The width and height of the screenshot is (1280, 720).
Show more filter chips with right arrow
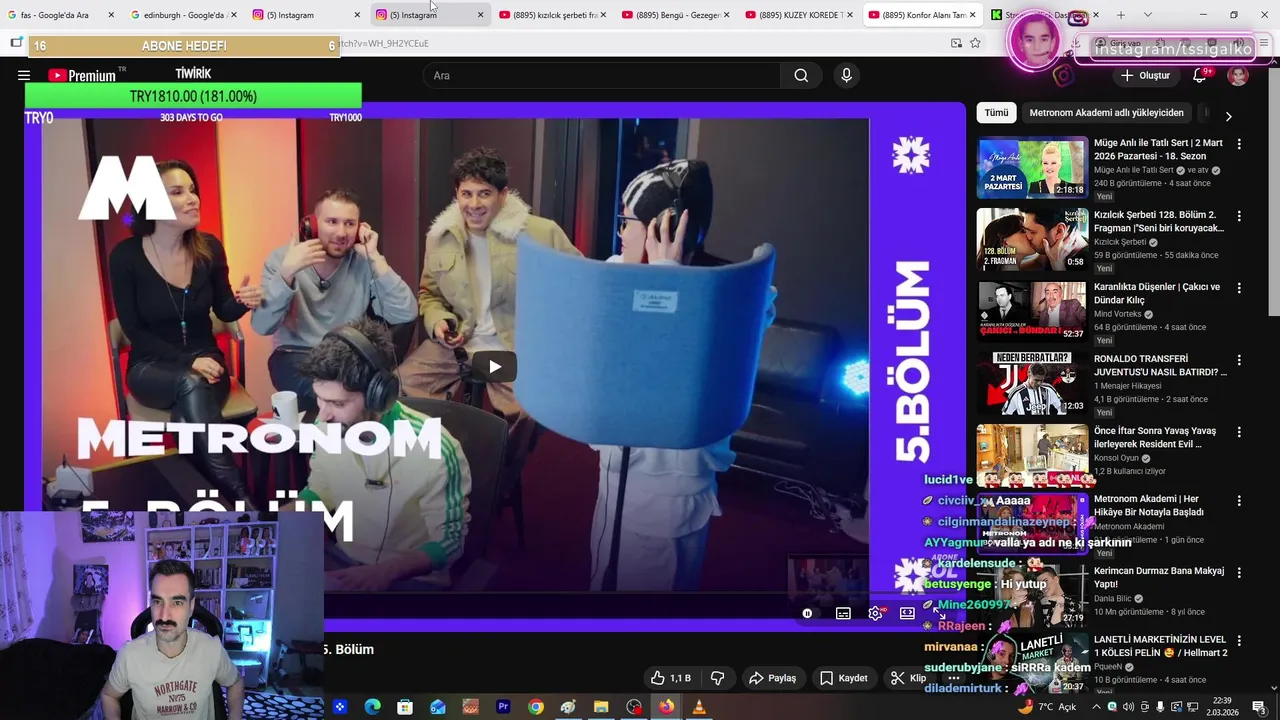[1228, 116]
